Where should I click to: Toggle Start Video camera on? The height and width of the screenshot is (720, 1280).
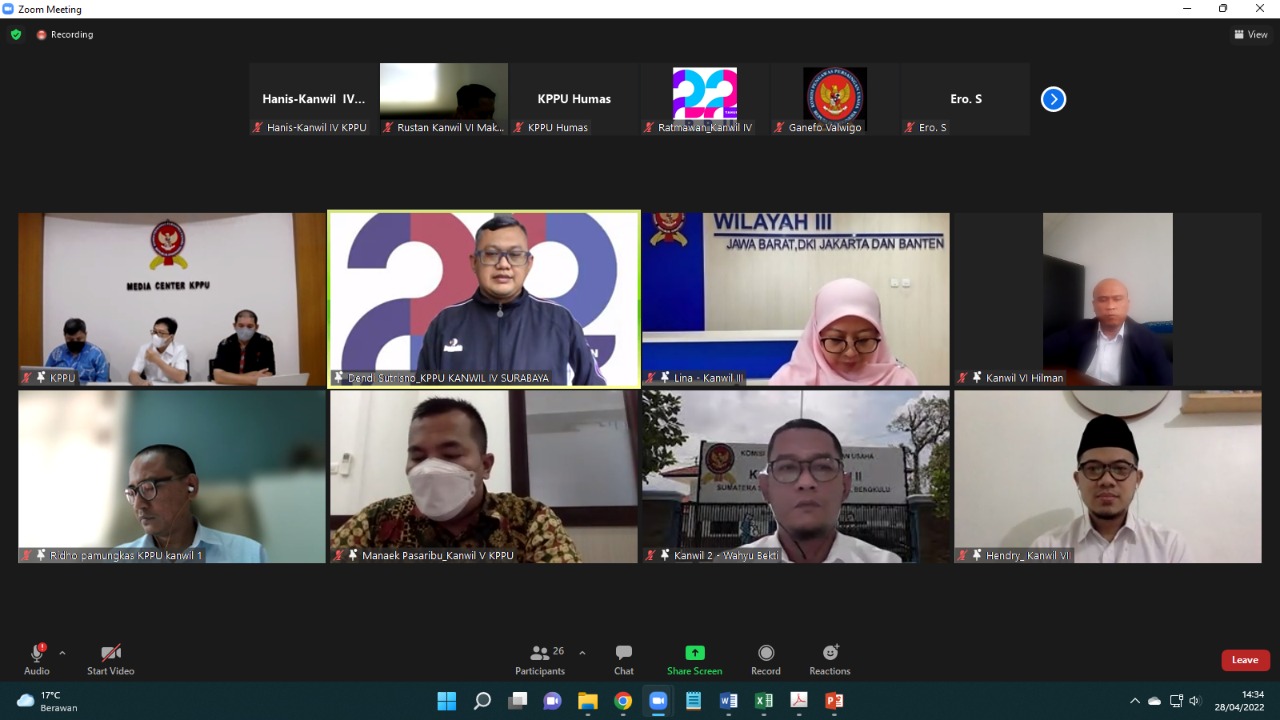pos(110,654)
